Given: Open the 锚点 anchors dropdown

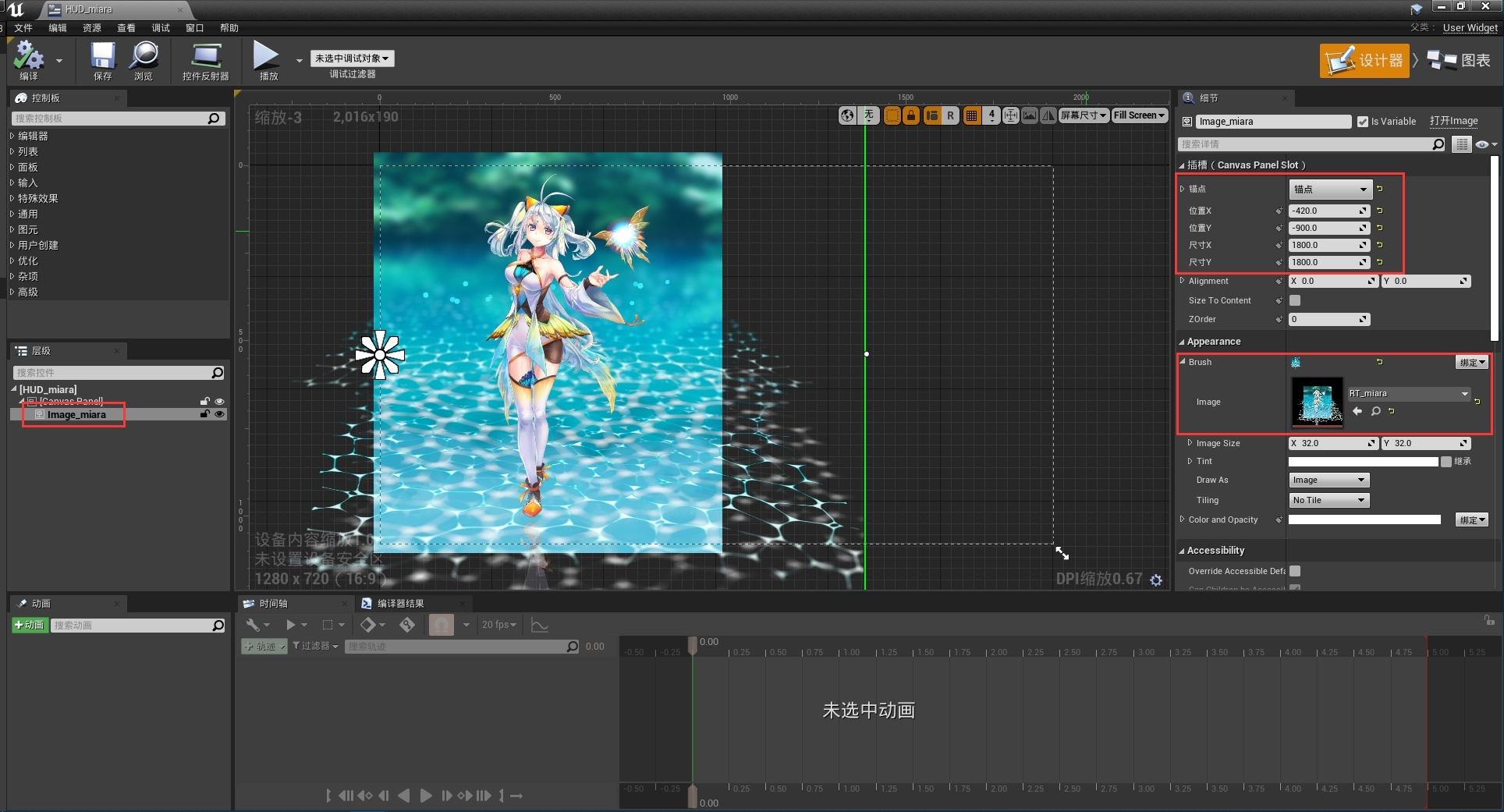Looking at the screenshot, I should click(x=1330, y=189).
